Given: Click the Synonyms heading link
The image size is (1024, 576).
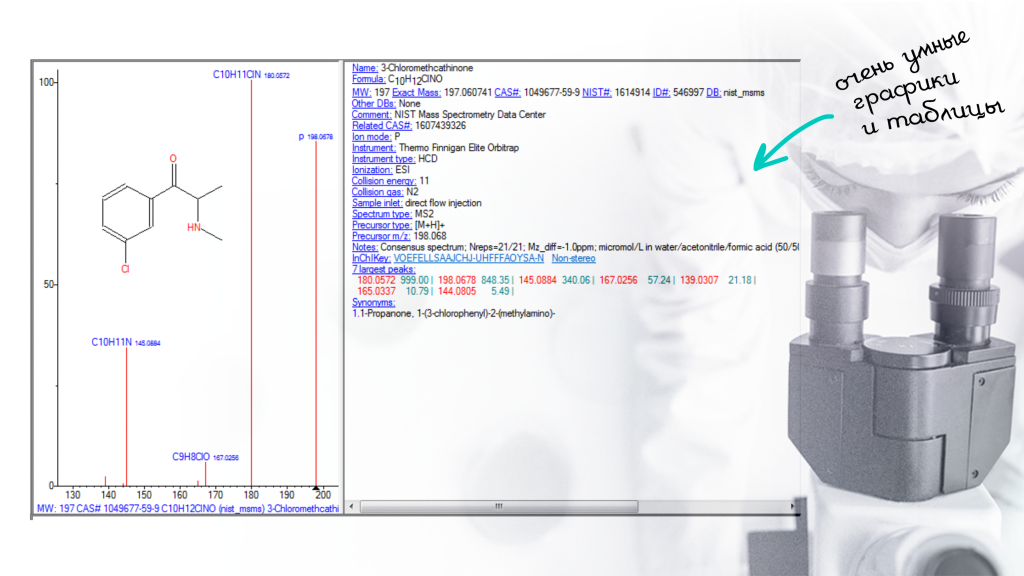Looking at the screenshot, I should pos(374,302).
